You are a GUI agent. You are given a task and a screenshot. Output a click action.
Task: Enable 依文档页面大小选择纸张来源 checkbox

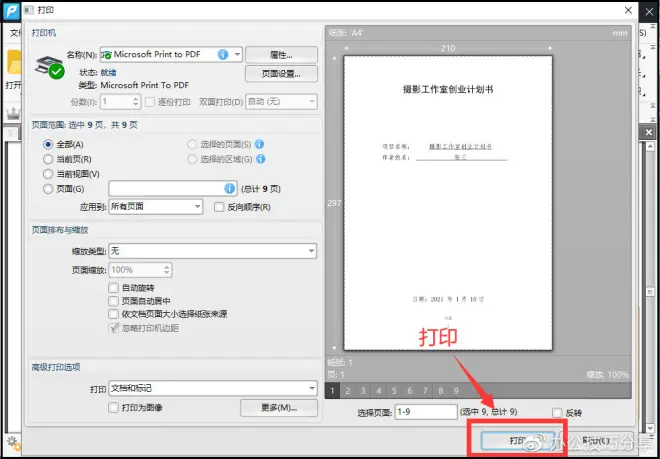pyautogui.click(x=113, y=314)
